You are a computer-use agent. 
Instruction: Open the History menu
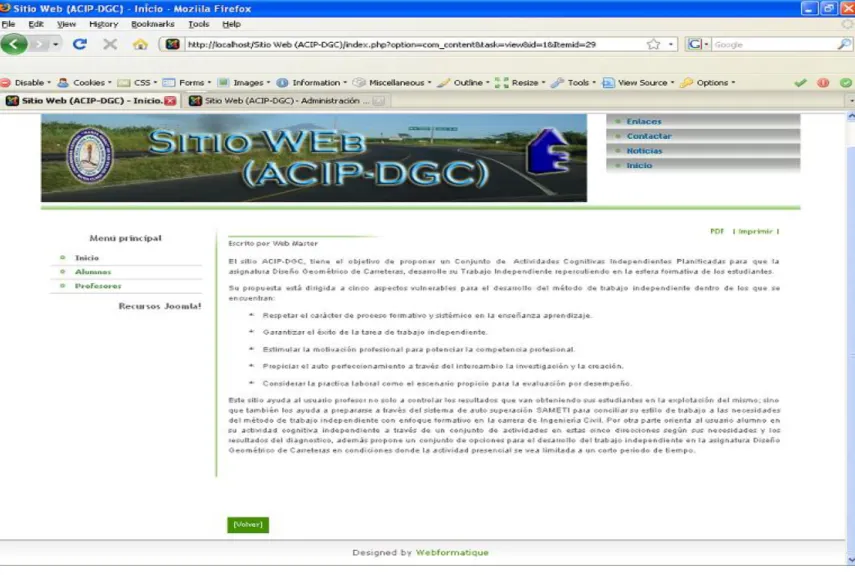coord(104,24)
